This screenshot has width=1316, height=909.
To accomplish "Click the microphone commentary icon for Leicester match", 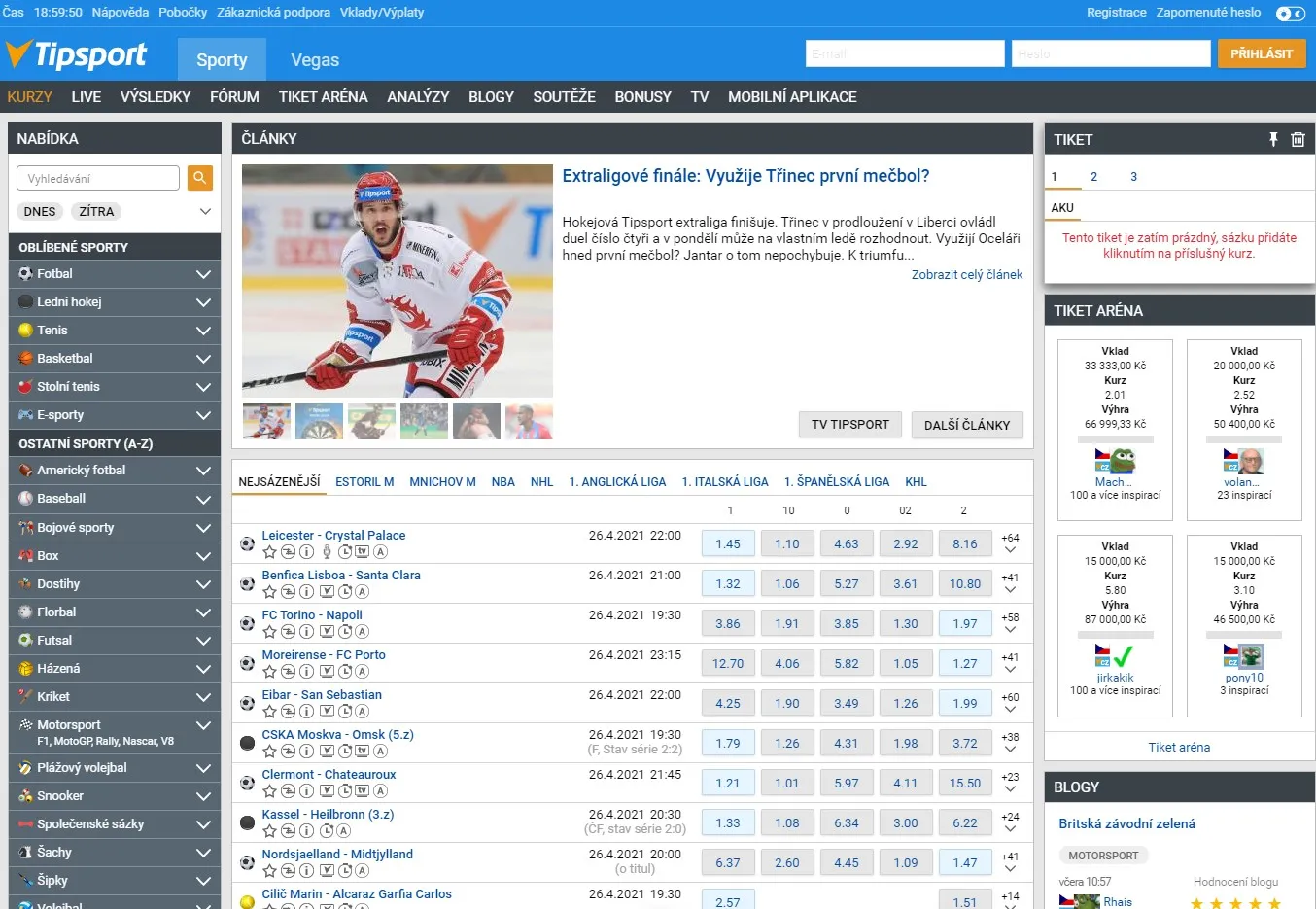I will (327, 552).
